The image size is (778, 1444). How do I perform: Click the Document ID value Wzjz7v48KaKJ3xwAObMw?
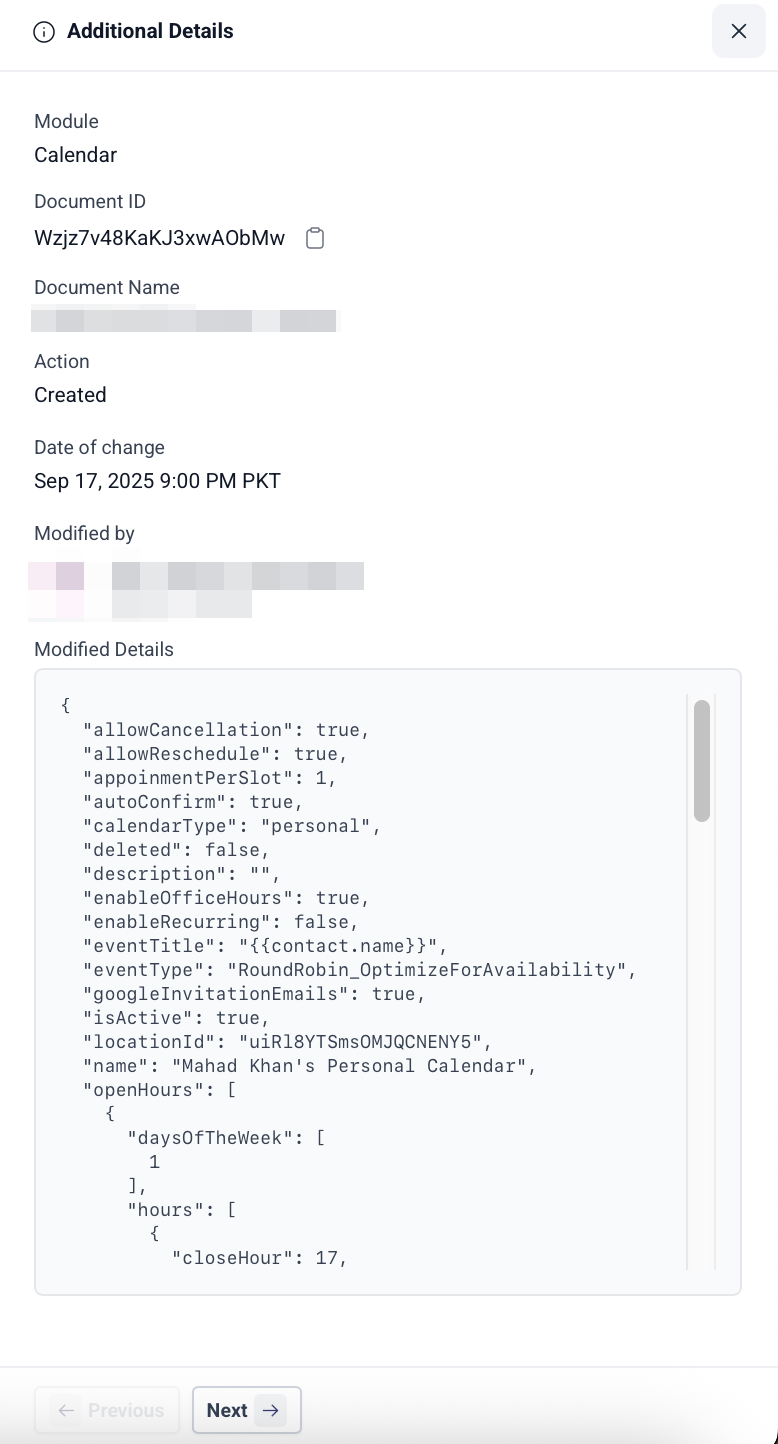pyautogui.click(x=159, y=238)
